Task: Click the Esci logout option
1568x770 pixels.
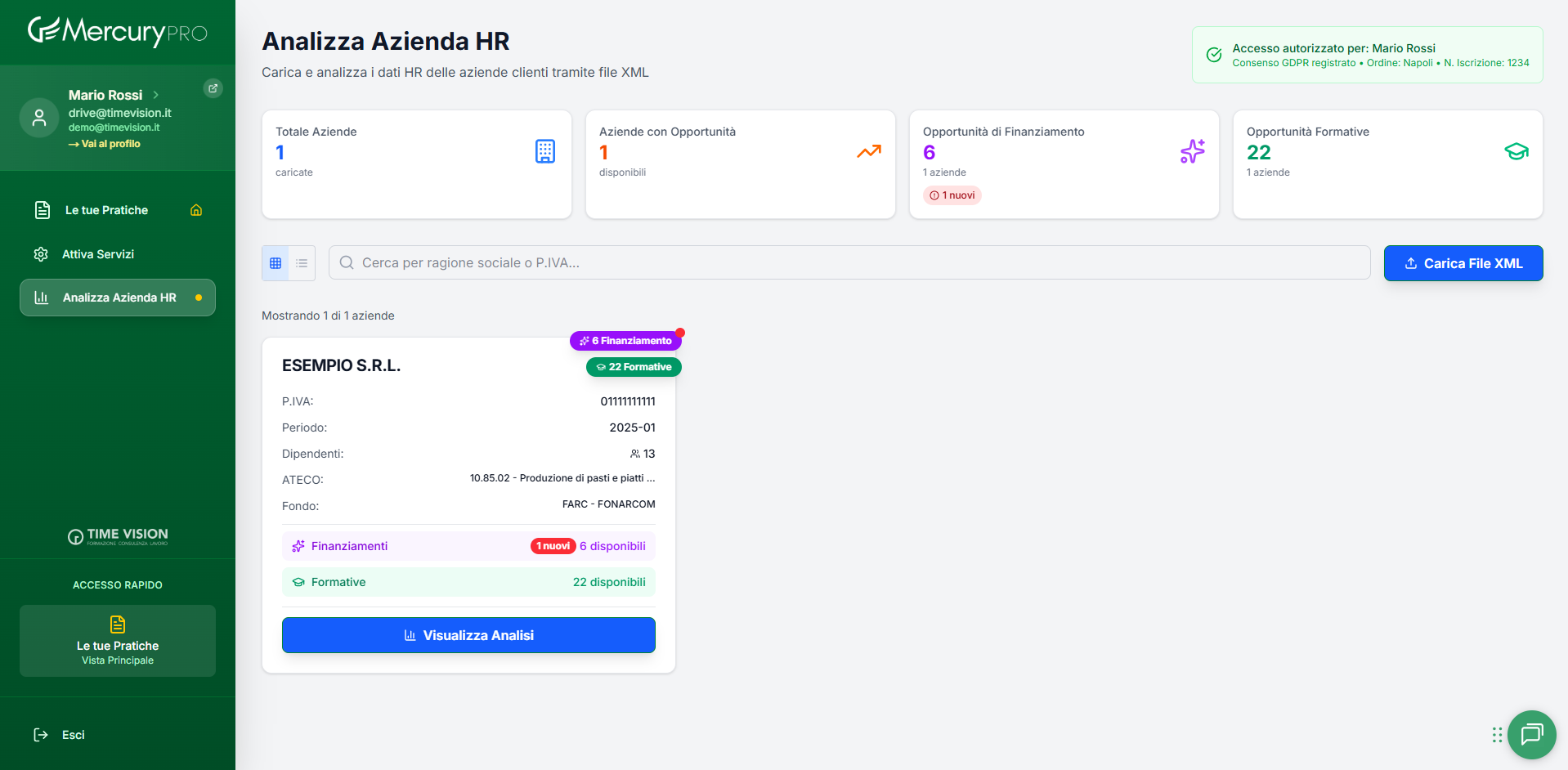Action: tap(73, 735)
